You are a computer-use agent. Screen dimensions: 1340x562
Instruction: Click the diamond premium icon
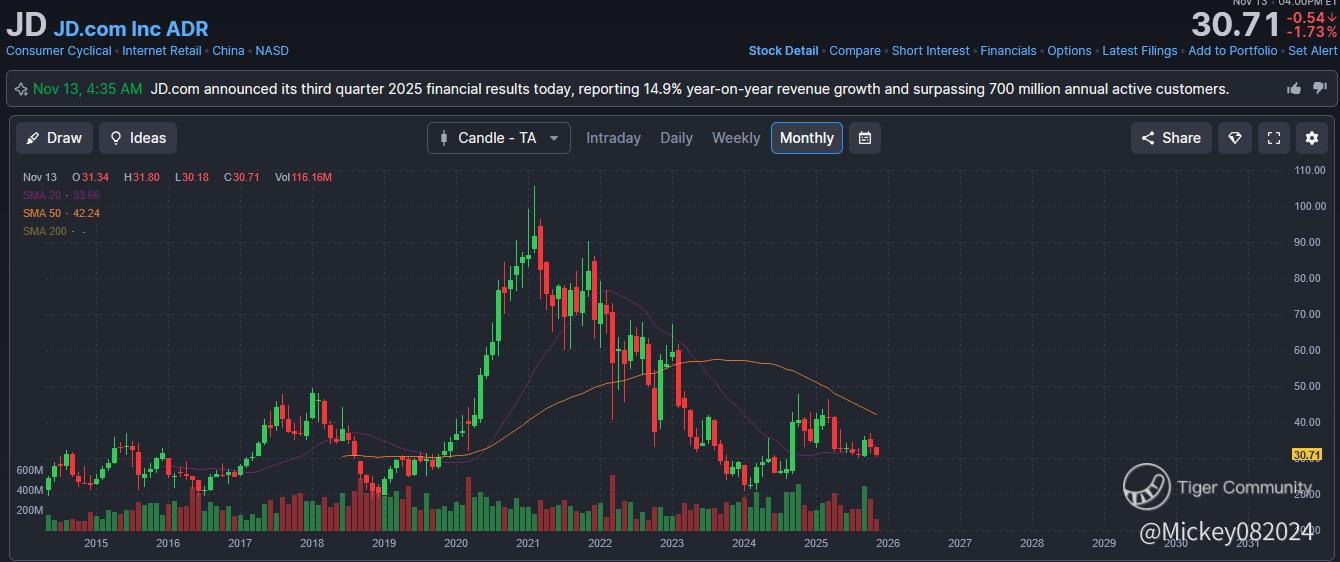click(x=1235, y=138)
